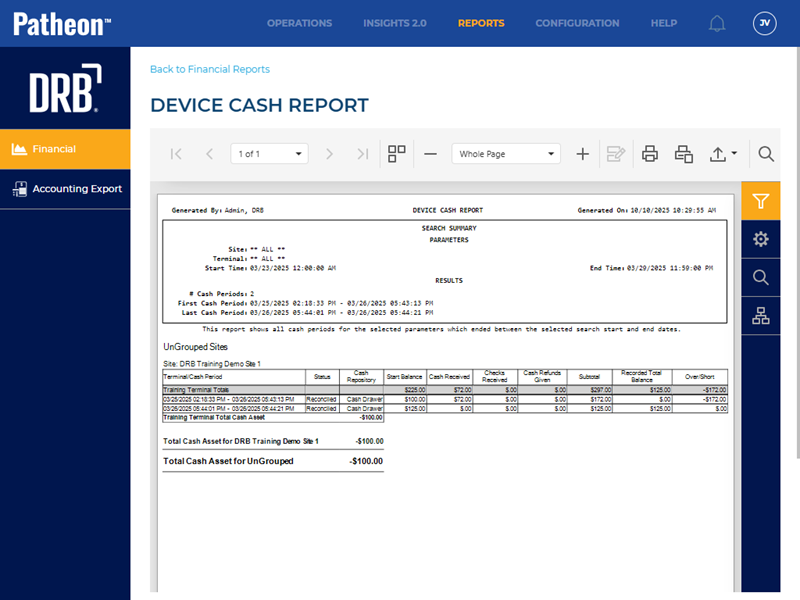Open the search panel in the side tab bar
Image resolution: width=800 pixels, height=600 pixels.
(761, 278)
